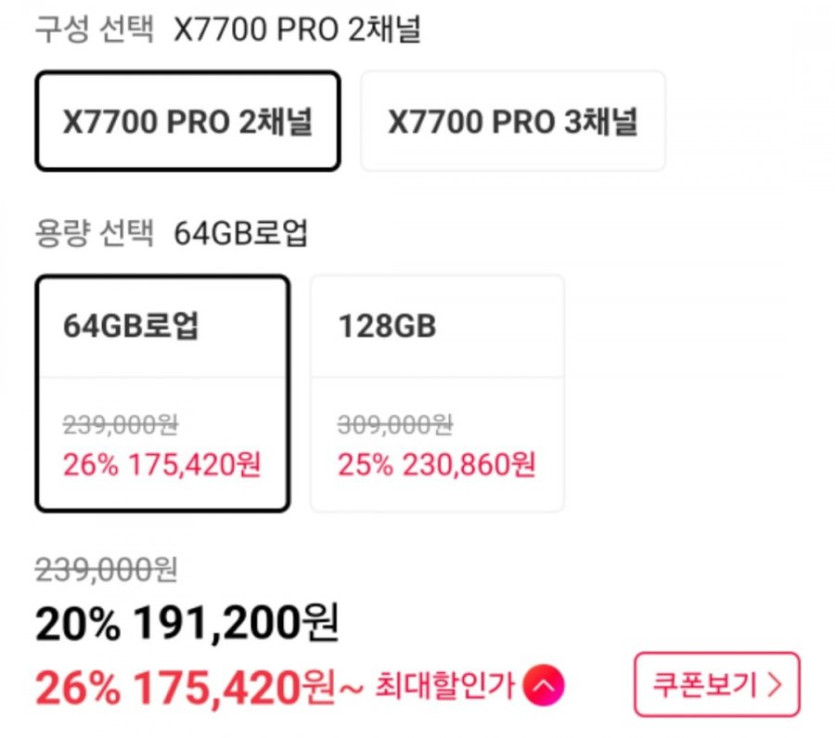Click the crossed-out 309,000원 price

point(396,425)
